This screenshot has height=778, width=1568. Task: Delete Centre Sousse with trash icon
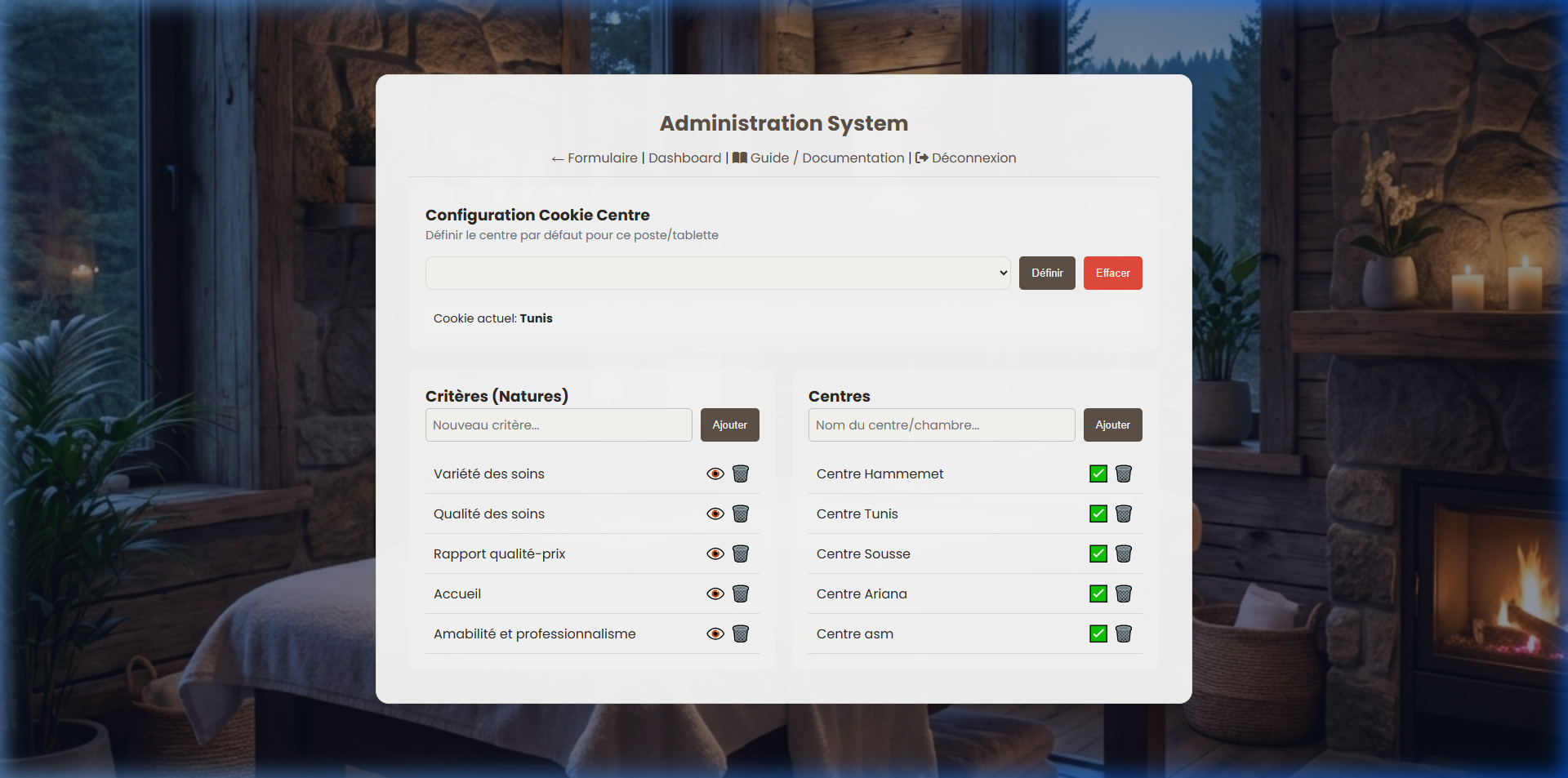[x=1124, y=553]
